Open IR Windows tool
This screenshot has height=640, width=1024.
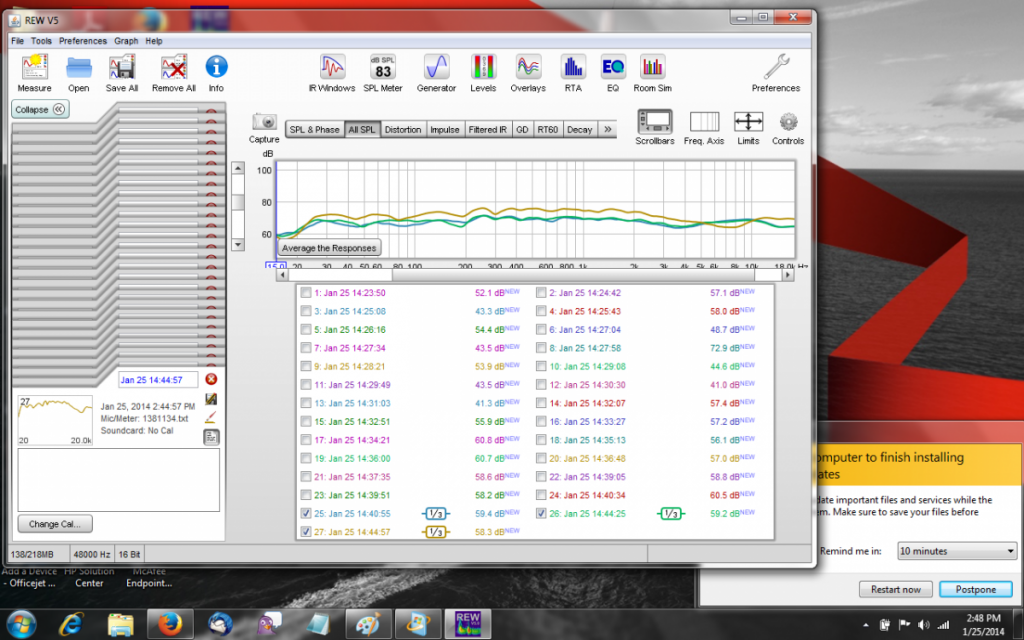pos(332,67)
